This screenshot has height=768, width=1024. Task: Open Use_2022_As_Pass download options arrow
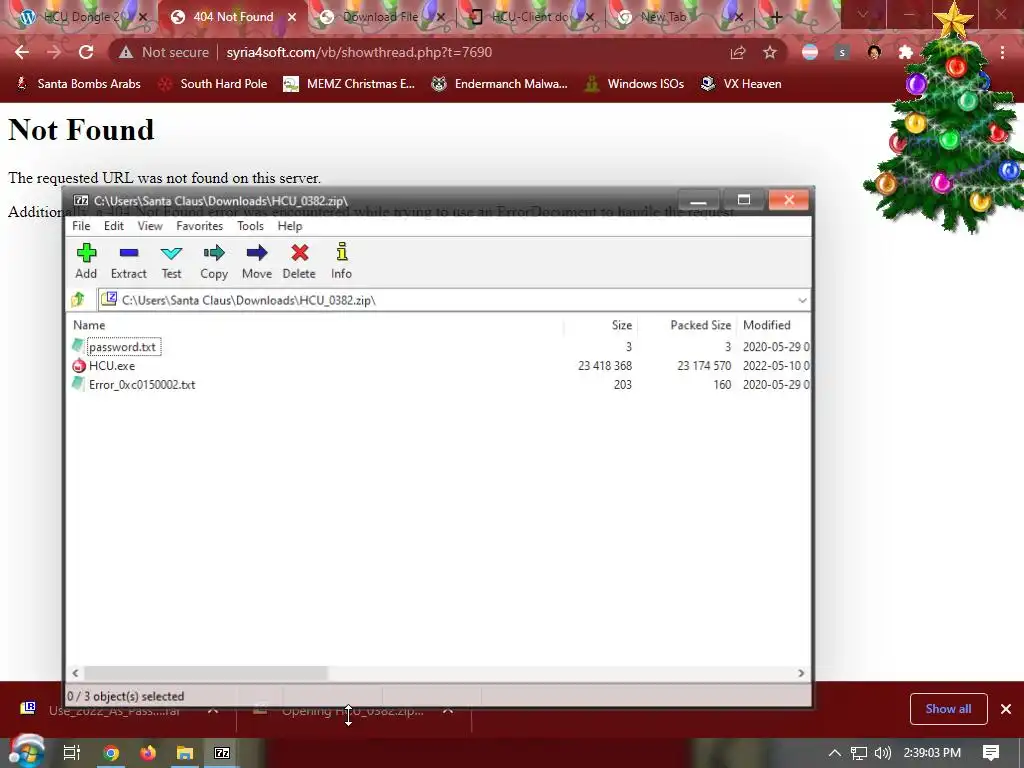click(x=213, y=710)
